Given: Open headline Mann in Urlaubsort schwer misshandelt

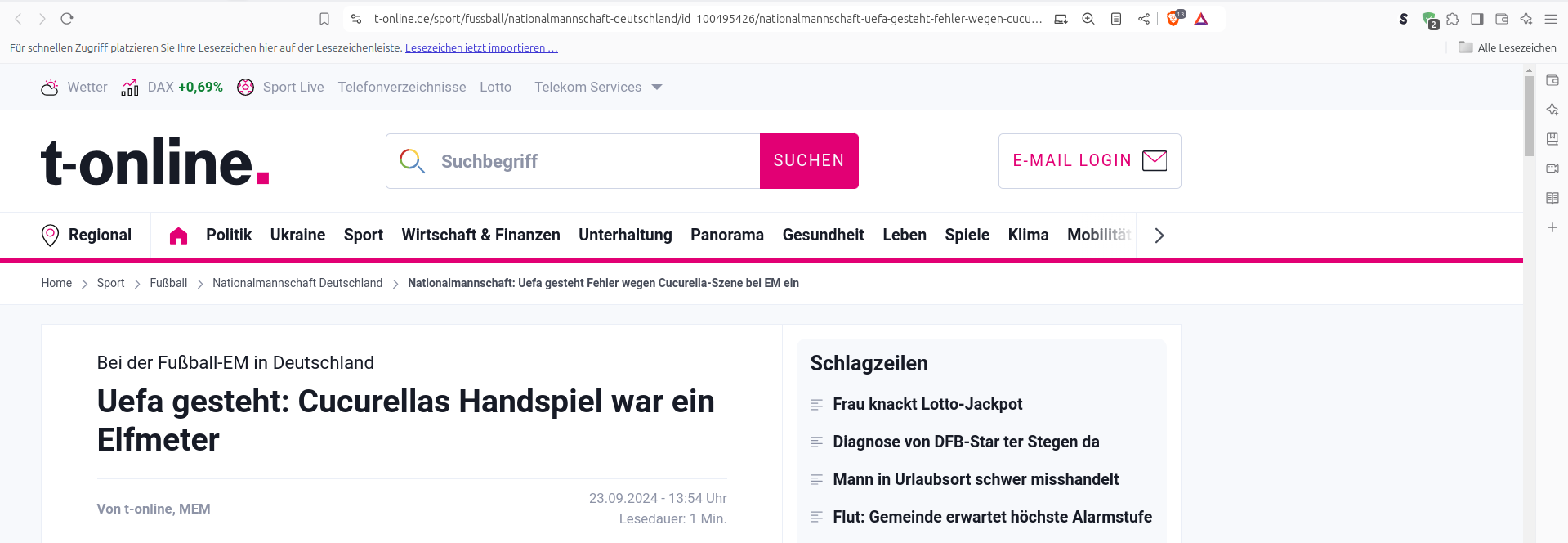Looking at the screenshot, I should 976,479.
